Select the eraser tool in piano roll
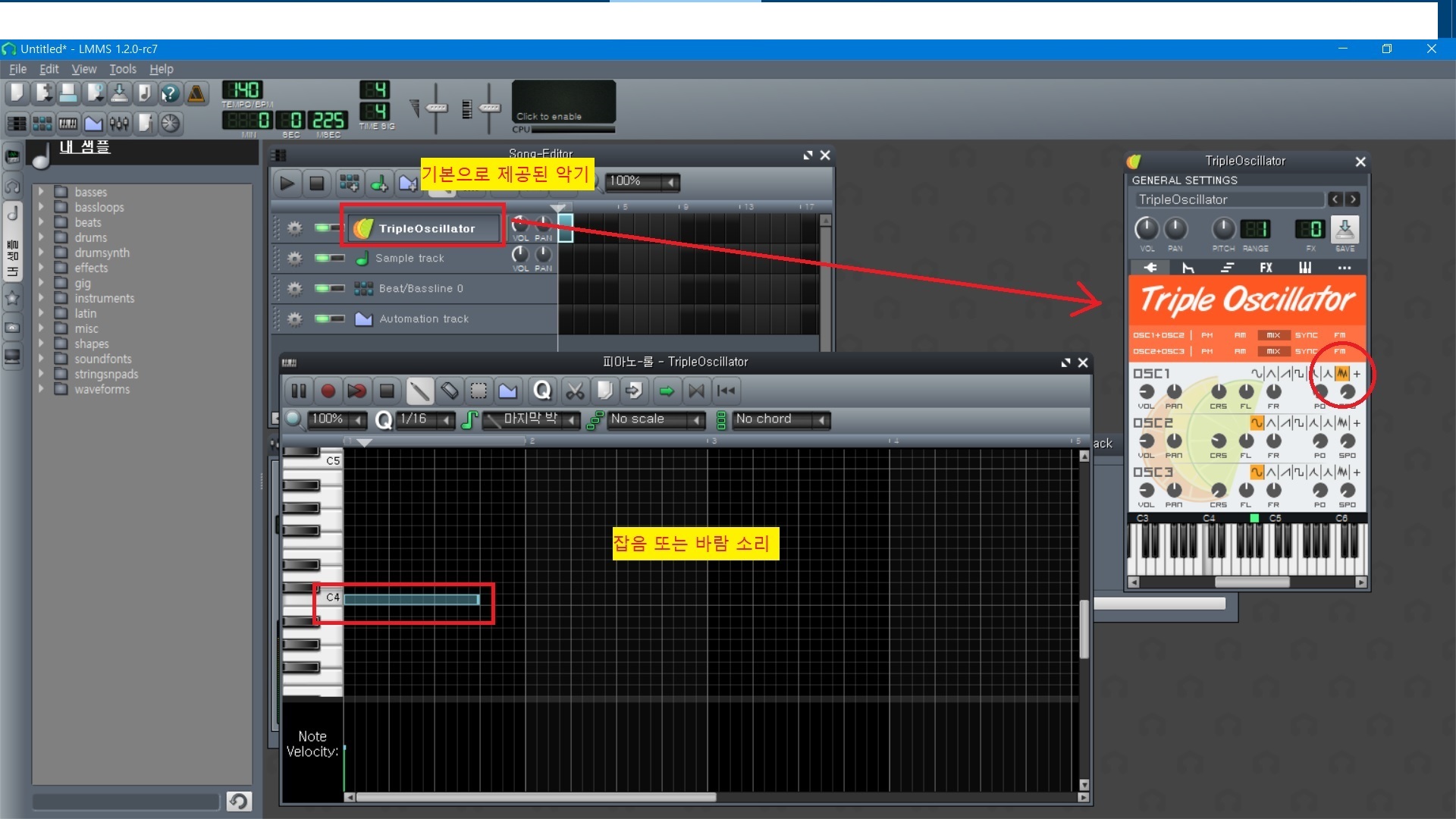Image resolution: width=1456 pixels, height=819 pixels. click(450, 391)
